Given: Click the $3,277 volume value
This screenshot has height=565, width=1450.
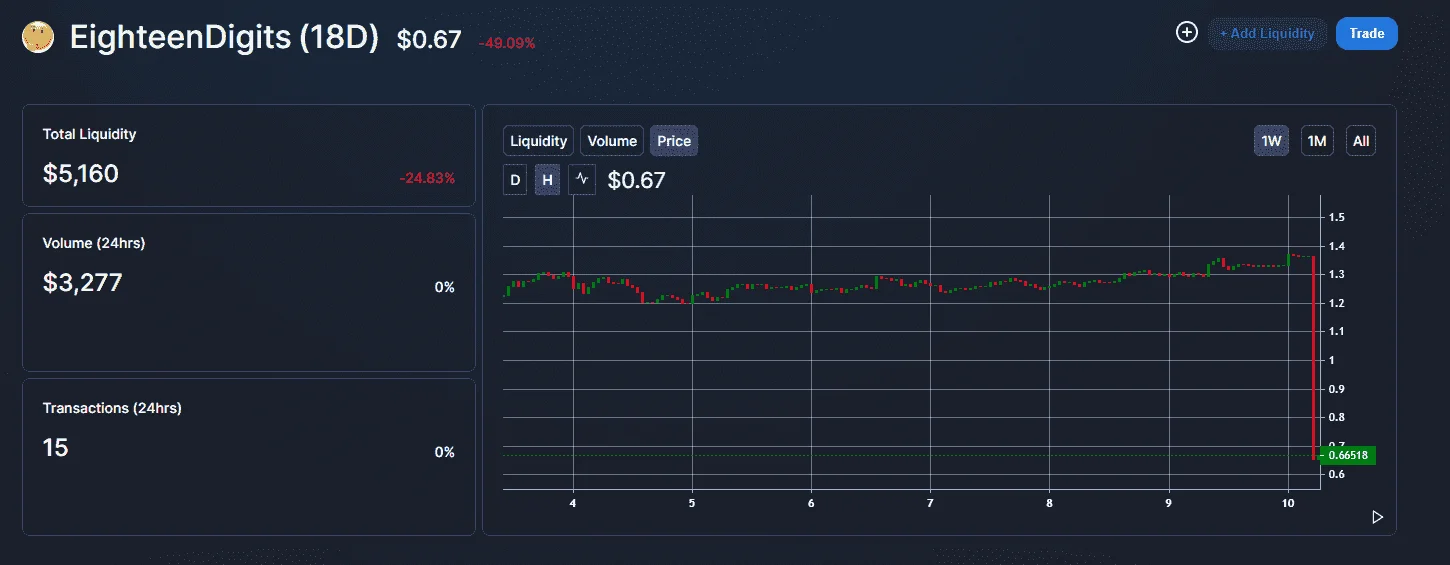Looking at the screenshot, I should click(x=82, y=283).
